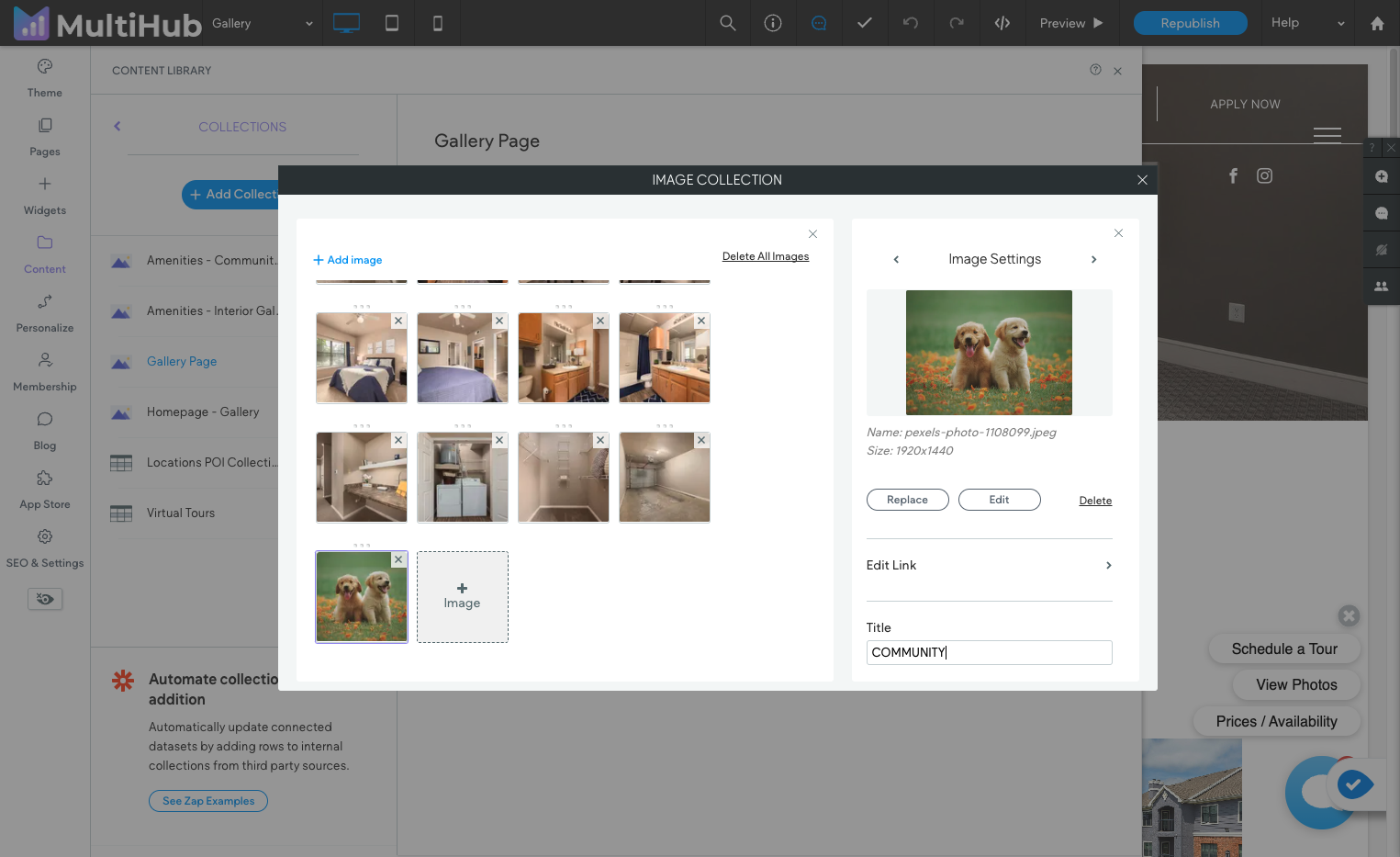Open Personalize in left sidebar

click(x=45, y=313)
